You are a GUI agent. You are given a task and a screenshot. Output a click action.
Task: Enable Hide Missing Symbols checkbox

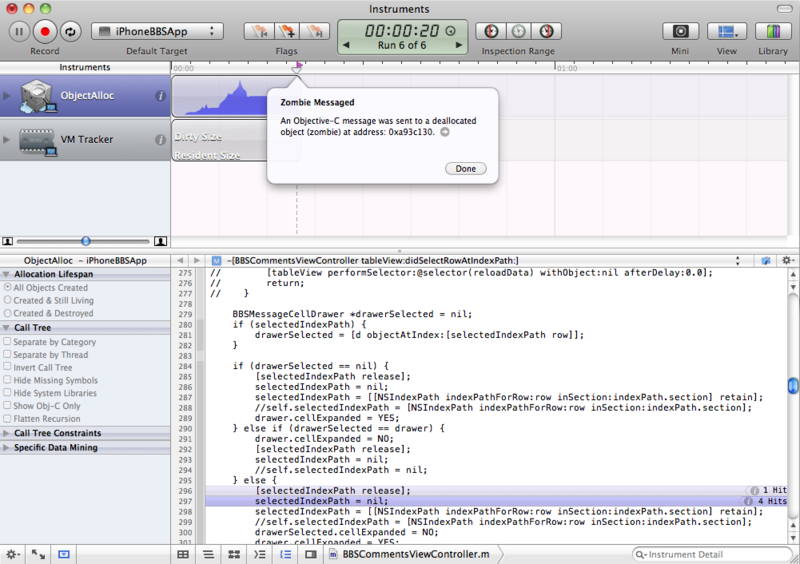(x=7, y=380)
